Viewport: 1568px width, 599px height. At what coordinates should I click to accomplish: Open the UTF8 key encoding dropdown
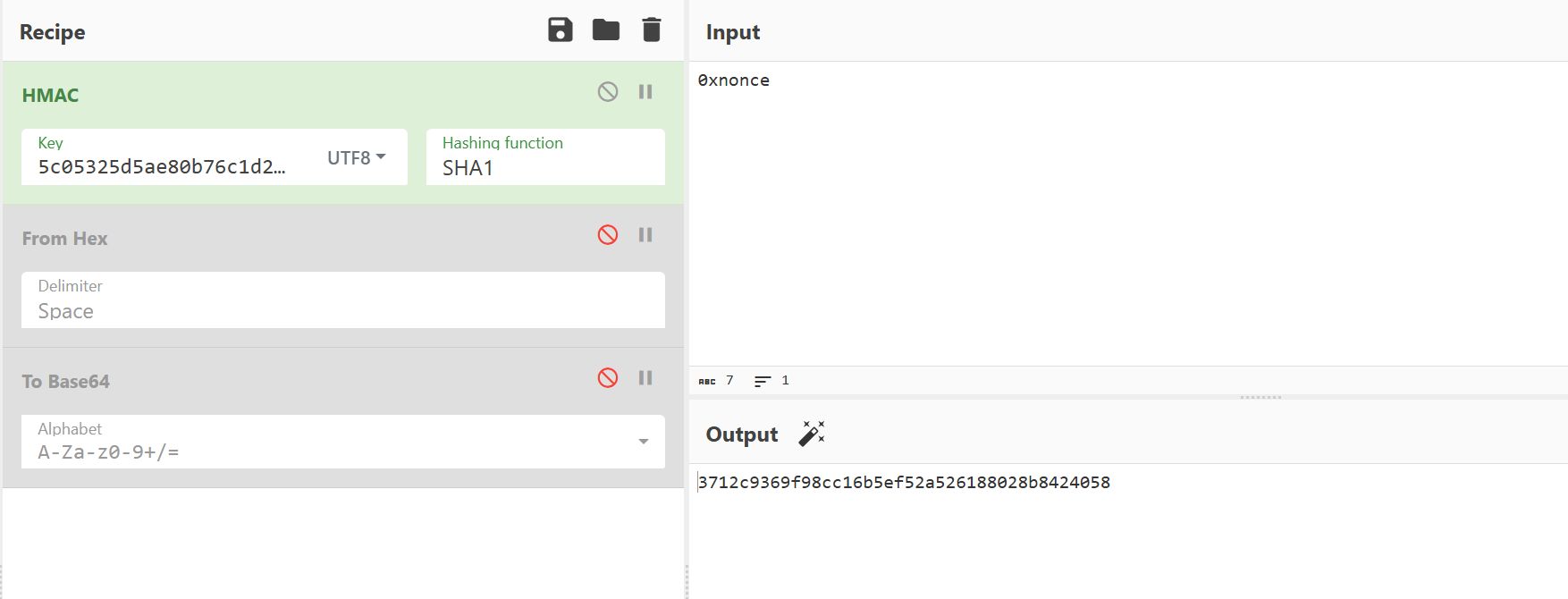pyautogui.click(x=356, y=158)
